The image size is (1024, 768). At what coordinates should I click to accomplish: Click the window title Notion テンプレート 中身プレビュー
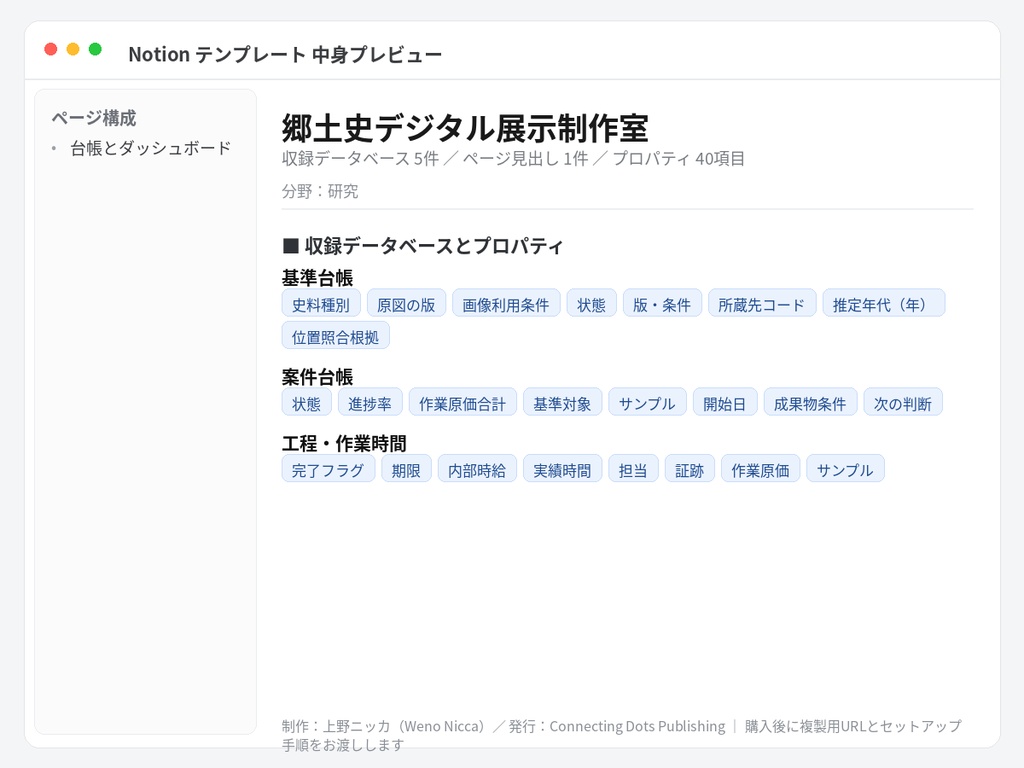coord(285,54)
